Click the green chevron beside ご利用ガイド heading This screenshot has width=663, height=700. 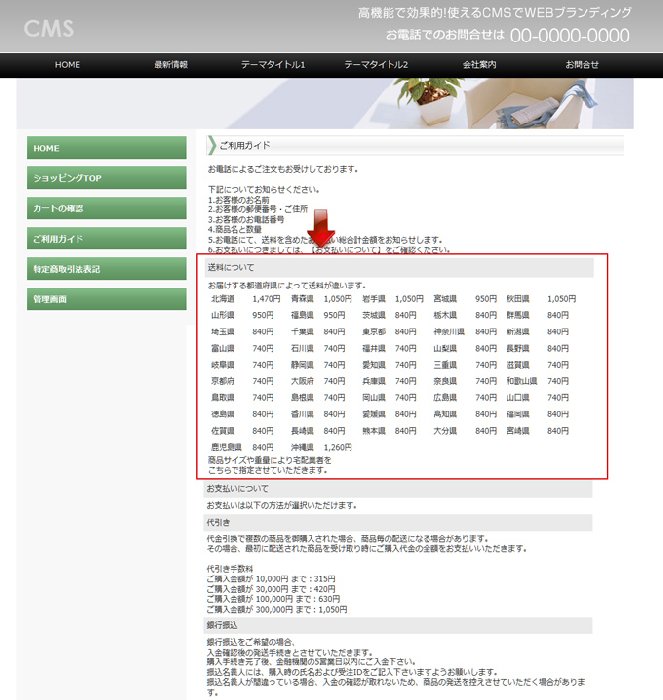211,146
